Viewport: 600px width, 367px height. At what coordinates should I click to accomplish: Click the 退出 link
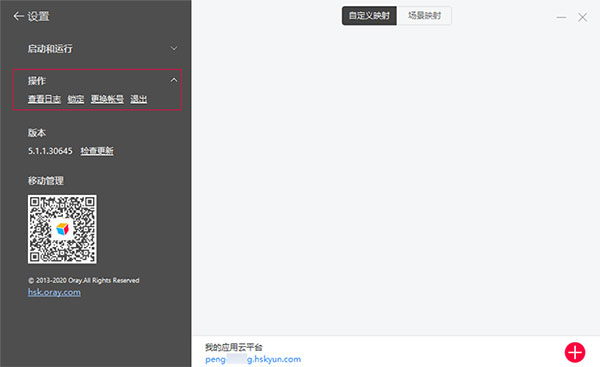pos(139,99)
